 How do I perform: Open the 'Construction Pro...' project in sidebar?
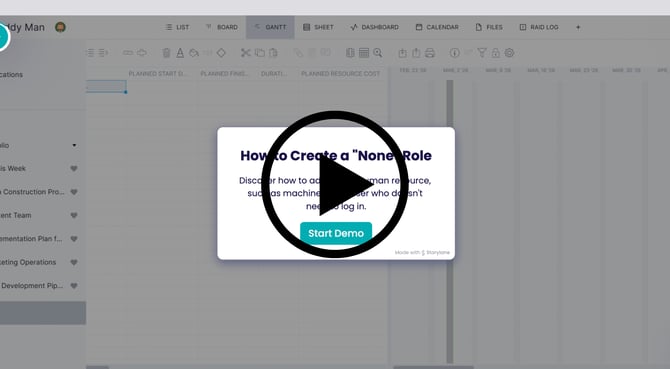coord(32,192)
